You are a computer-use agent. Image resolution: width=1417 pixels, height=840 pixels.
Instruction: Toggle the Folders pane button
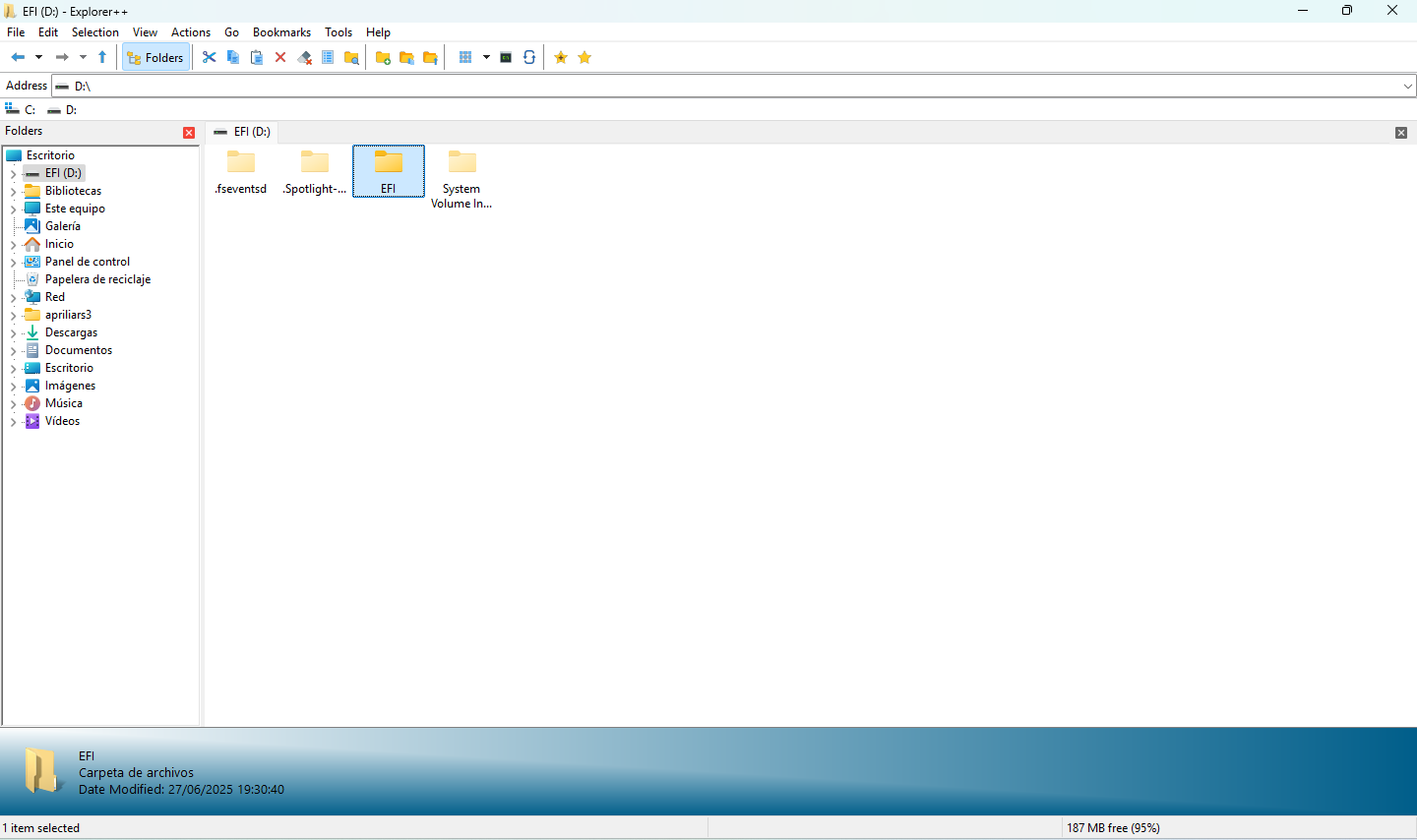[x=155, y=57]
